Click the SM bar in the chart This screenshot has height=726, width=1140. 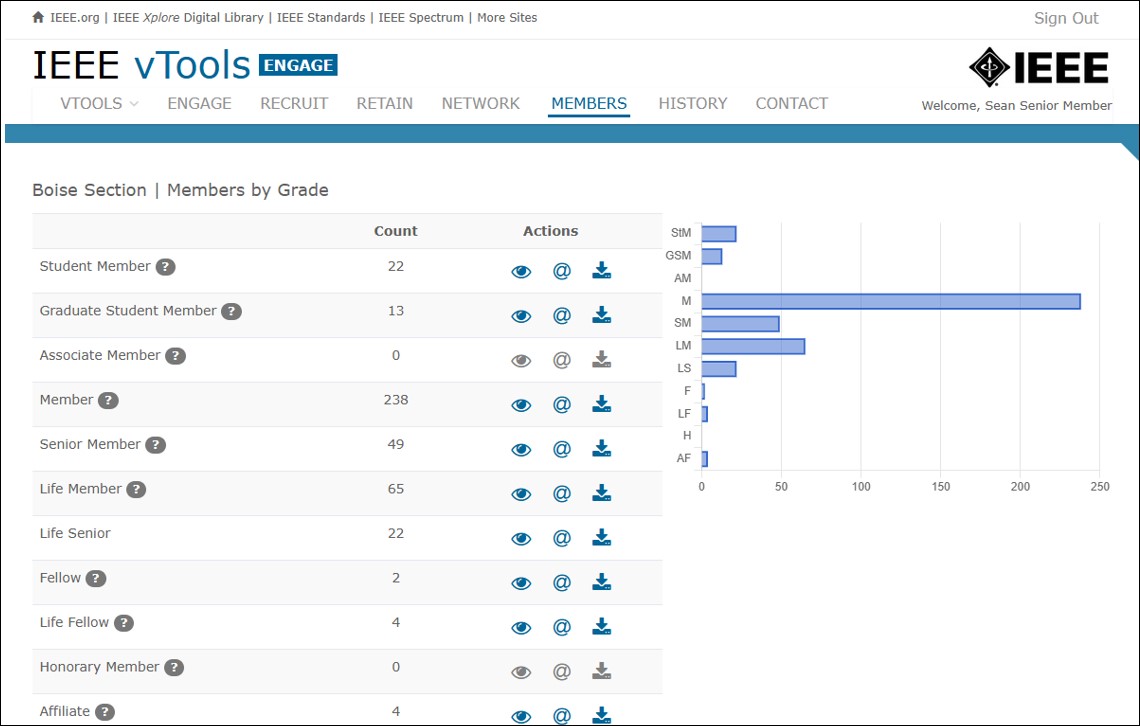point(740,323)
